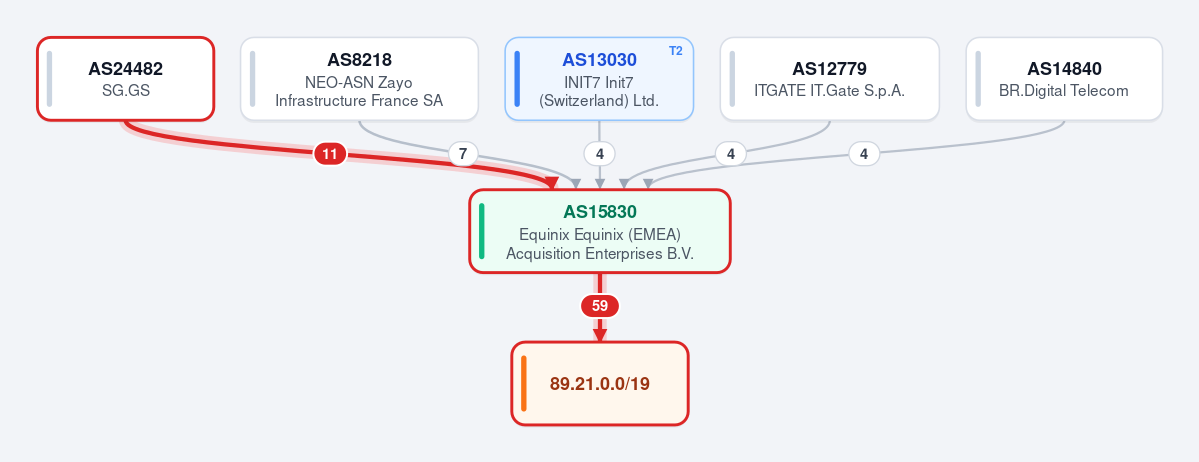Click the red 11 edge count badge
Image resolution: width=1199 pixels, height=462 pixels.
click(x=330, y=155)
